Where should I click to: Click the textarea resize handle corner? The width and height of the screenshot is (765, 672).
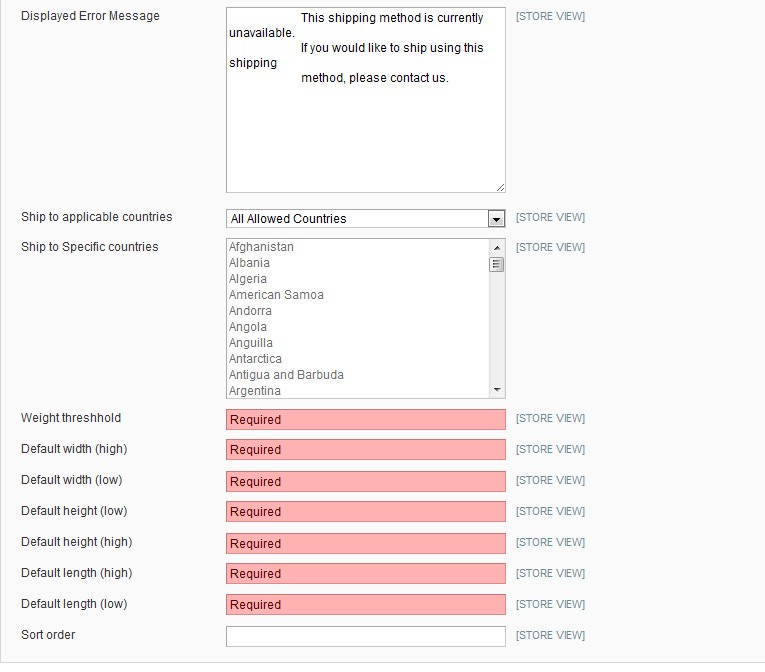[500, 187]
